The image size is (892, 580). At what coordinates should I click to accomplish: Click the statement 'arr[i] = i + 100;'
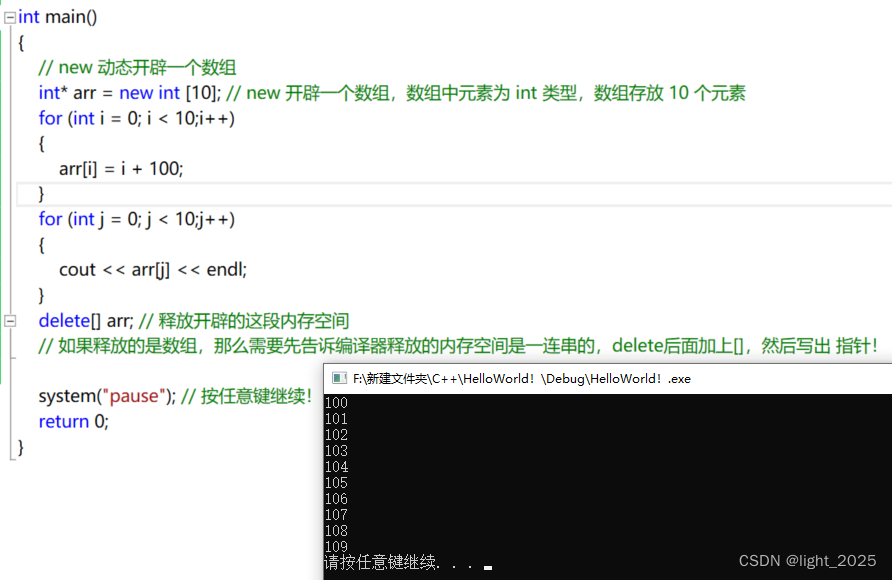[x=121, y=169]
